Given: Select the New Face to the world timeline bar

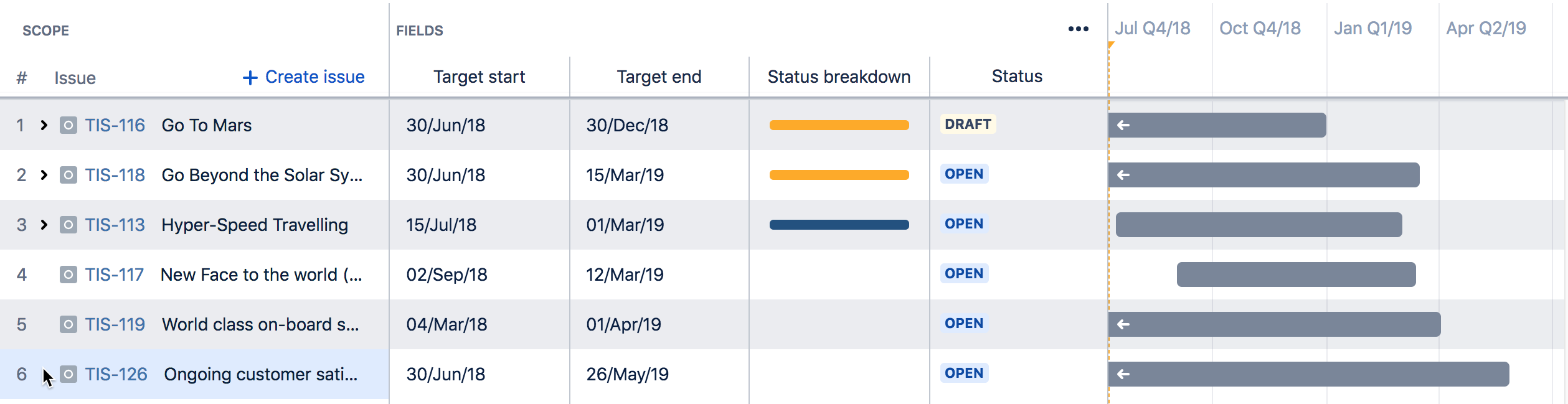Looking at the screenshot, I should [1295, 275].
